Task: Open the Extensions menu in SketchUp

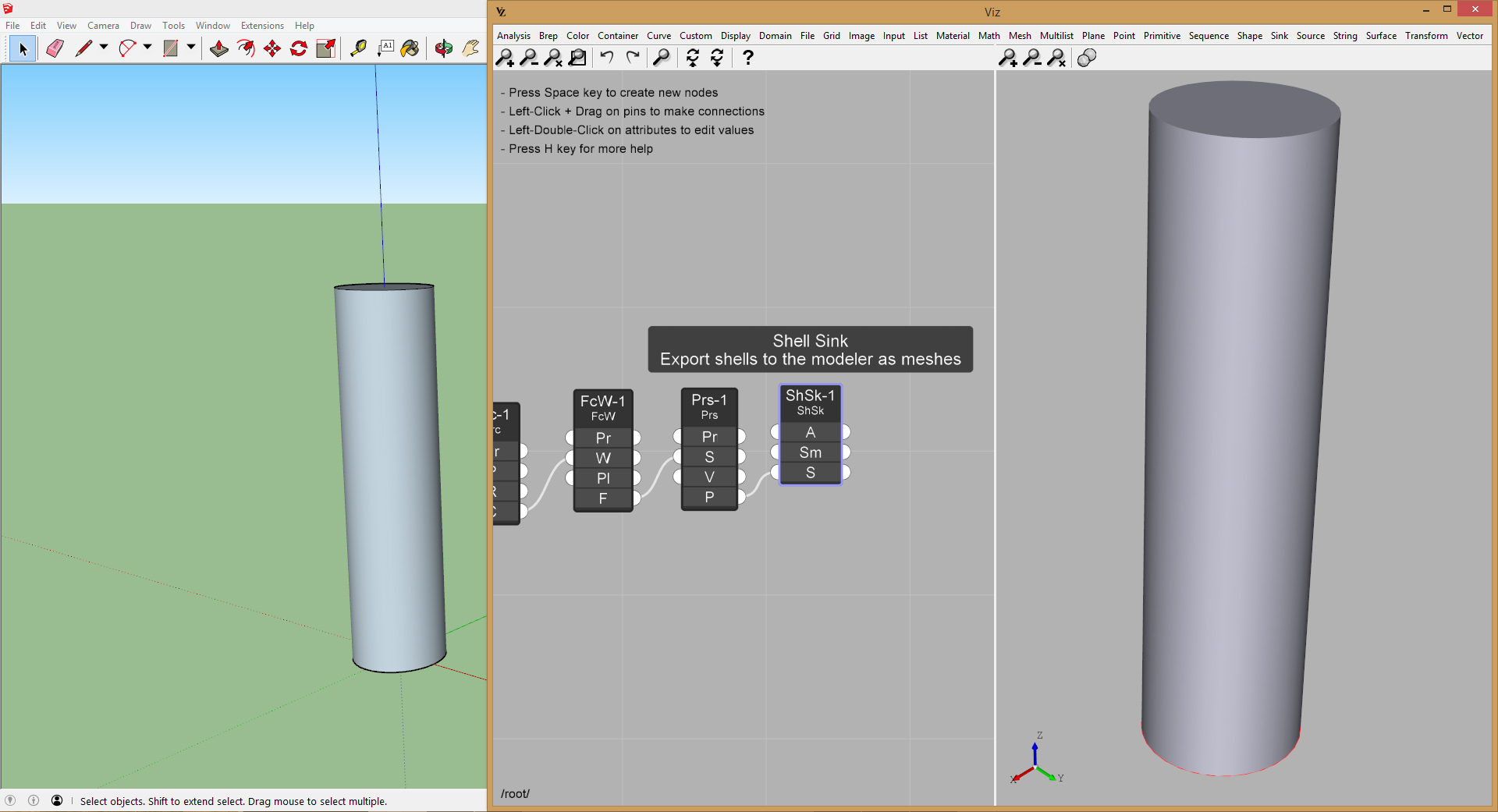Action: [x=262, y=26]
